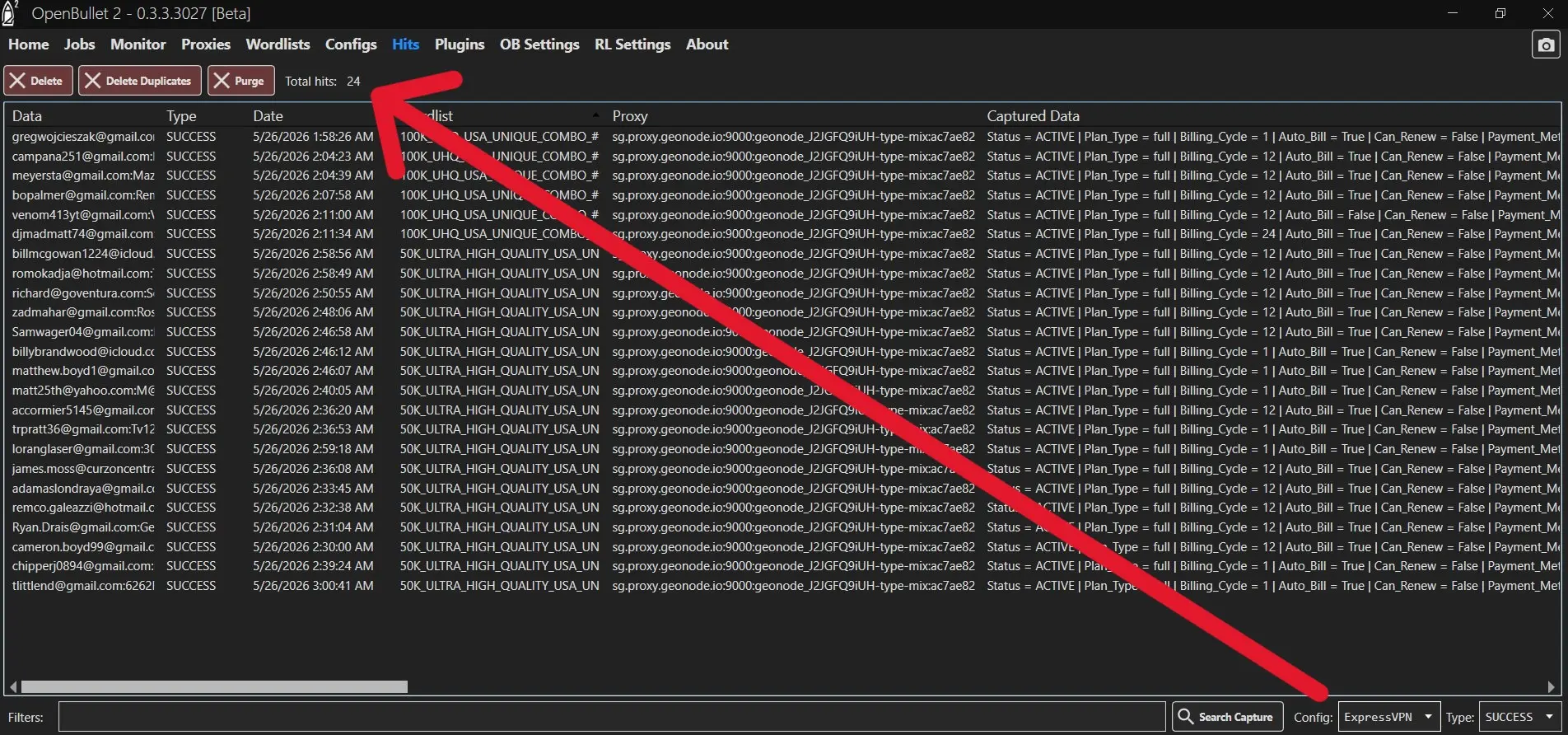
Task: Select the hit dated 5/26/2026 2:58:56 AM
Action: pos(782,254)
